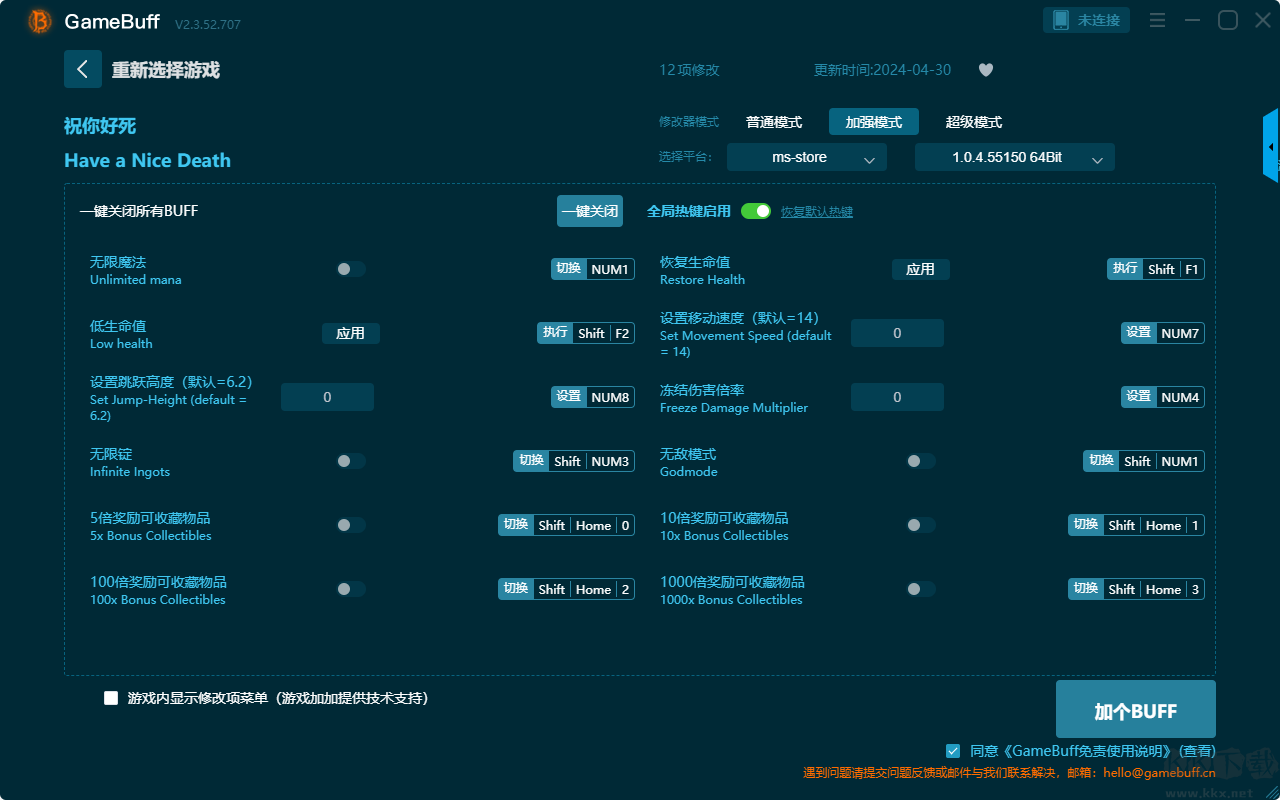Click the movement speed input field
The height and width of the screenshot is (800, 1280).
897,333
